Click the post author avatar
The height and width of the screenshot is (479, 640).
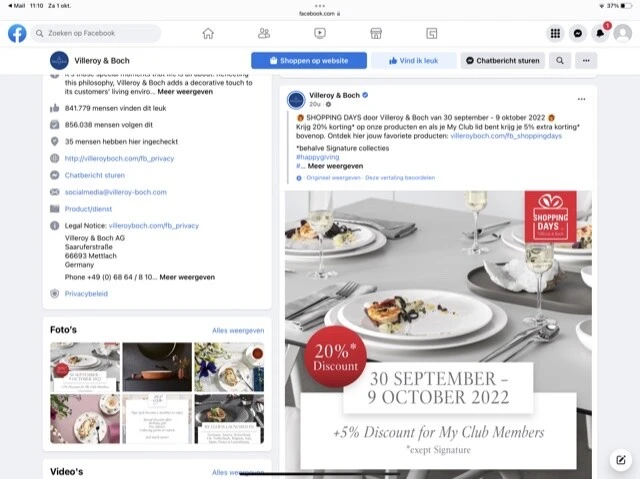[296, 100]
